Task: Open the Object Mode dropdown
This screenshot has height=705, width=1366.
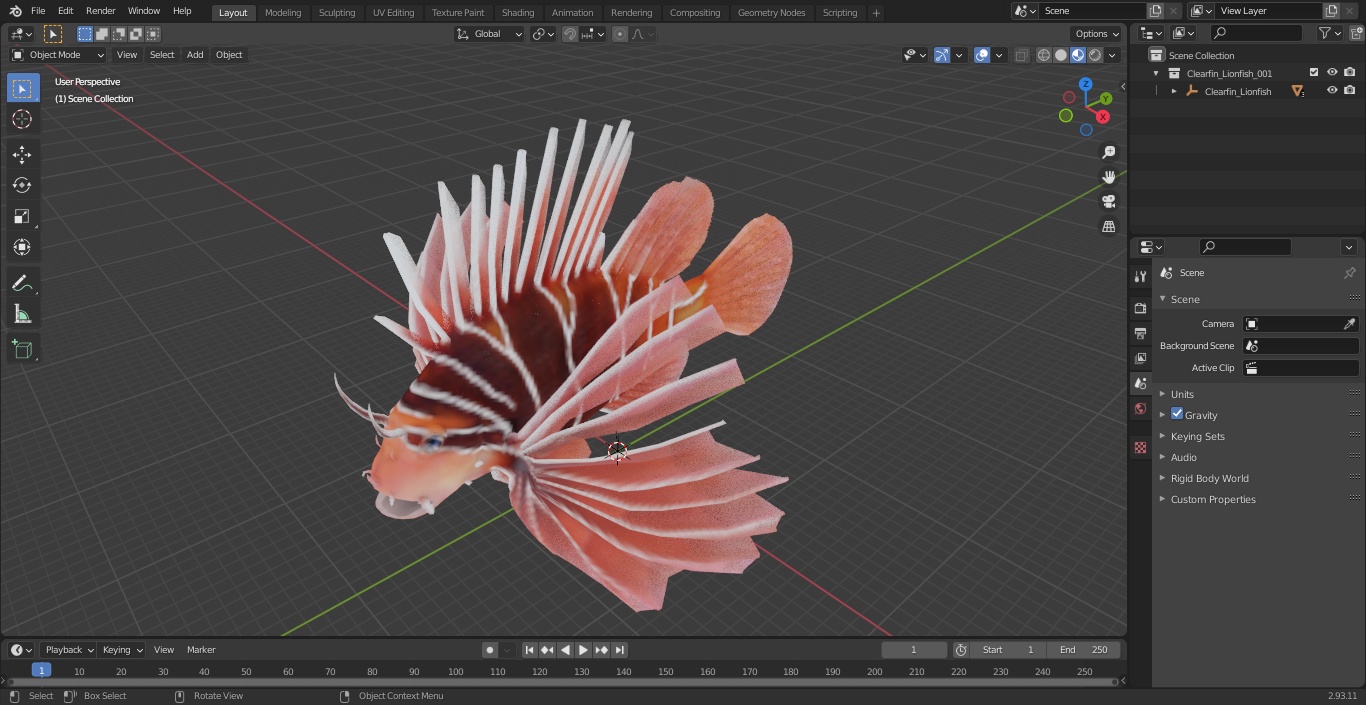Action: (58, 55)
